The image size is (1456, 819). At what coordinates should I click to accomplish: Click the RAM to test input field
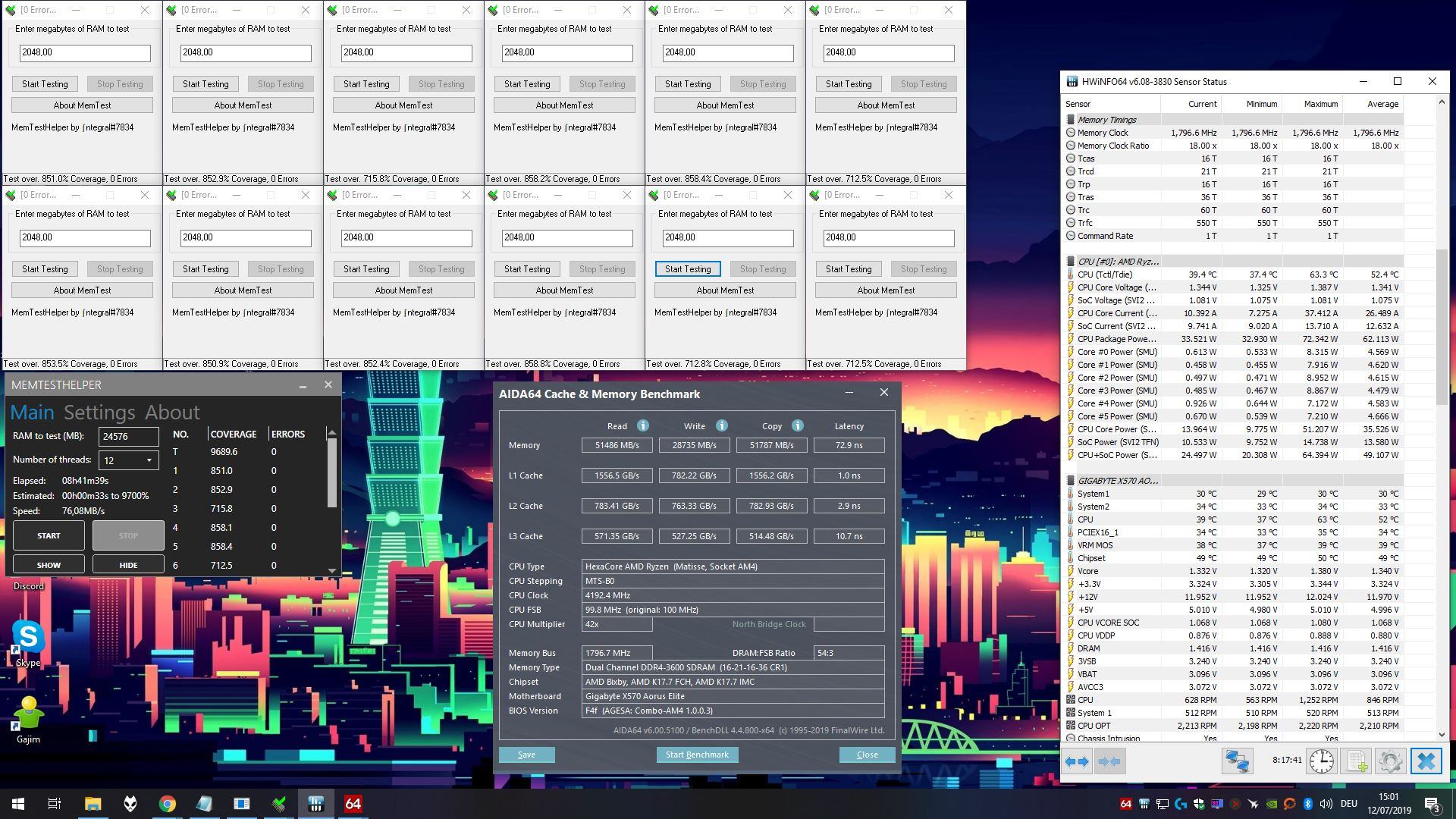(128, 437)
